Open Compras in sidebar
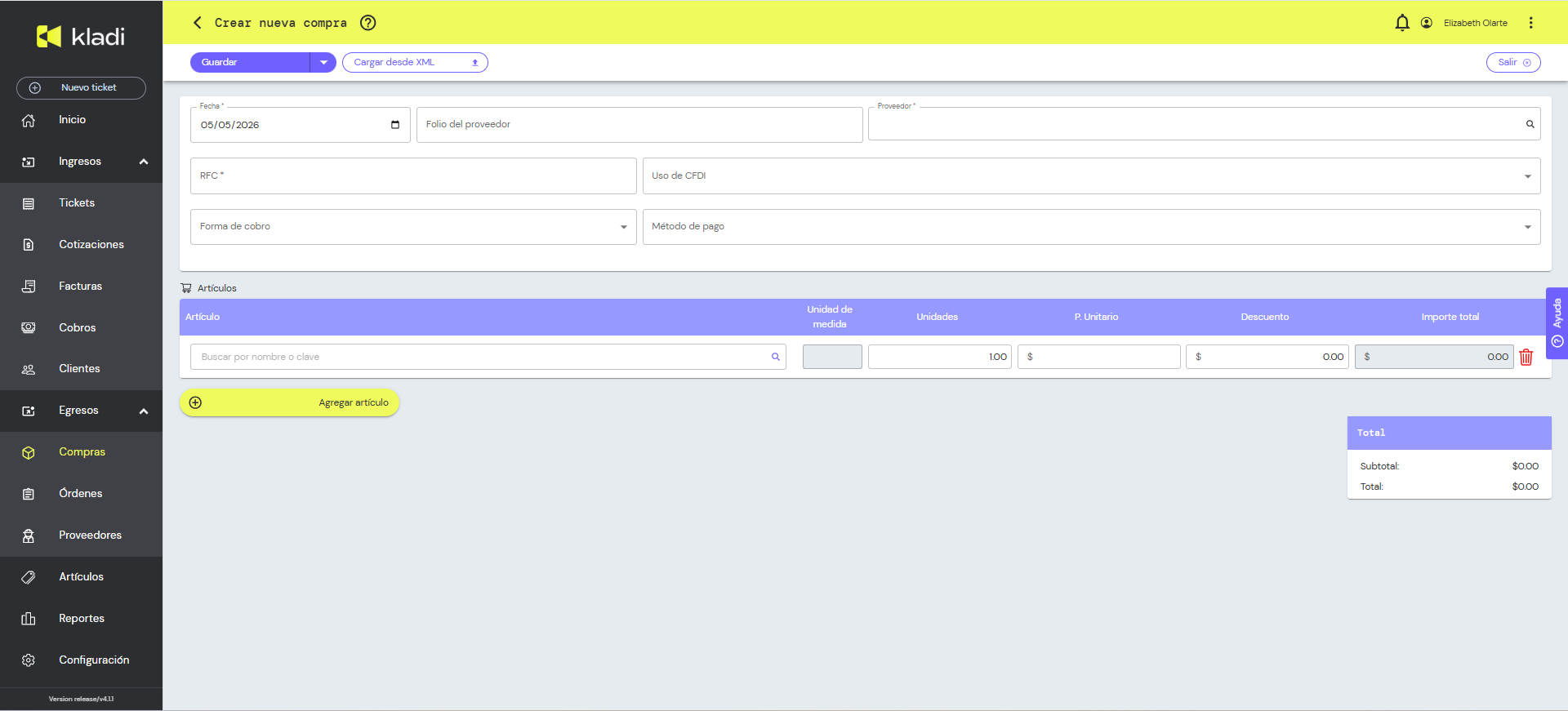The image size is (1568, 711). pos(82,452)
